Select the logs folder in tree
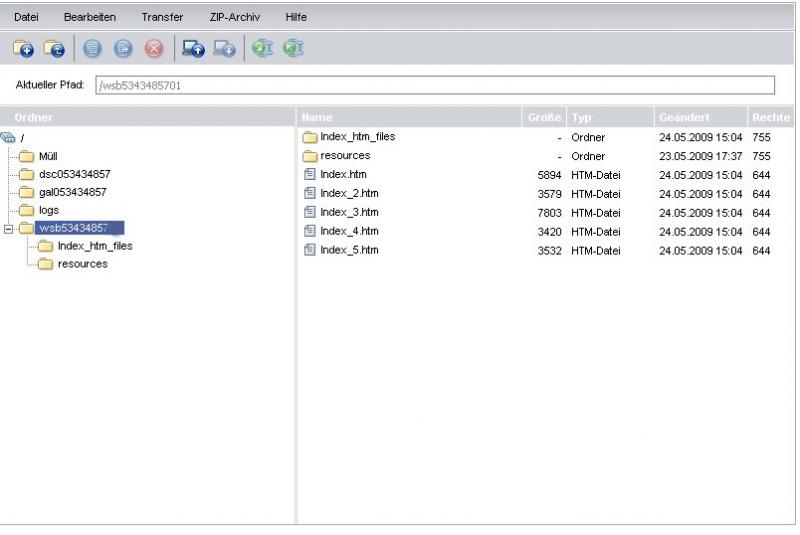The height and width of the screenshot is (535, 800). click(48, 210)
